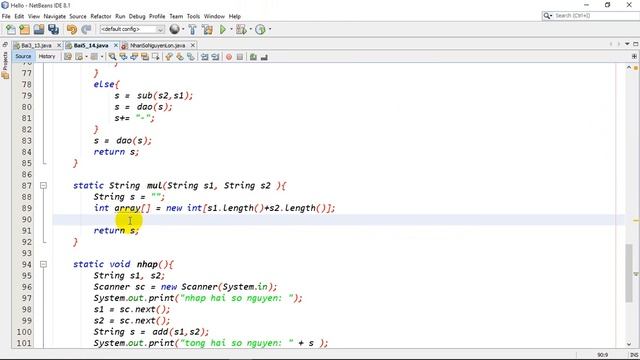
Task: Open Debug Project dropdown arrow
Action: click(x=250, y=29)
